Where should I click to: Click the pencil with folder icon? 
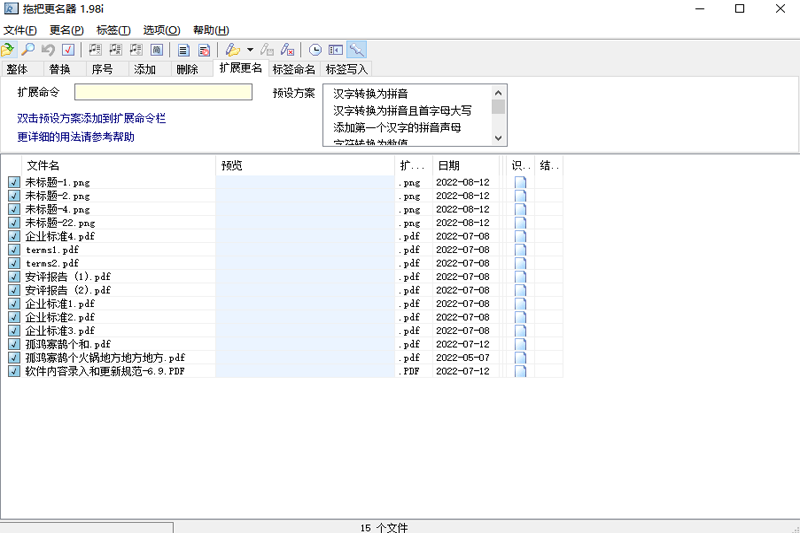coord(233,50)
